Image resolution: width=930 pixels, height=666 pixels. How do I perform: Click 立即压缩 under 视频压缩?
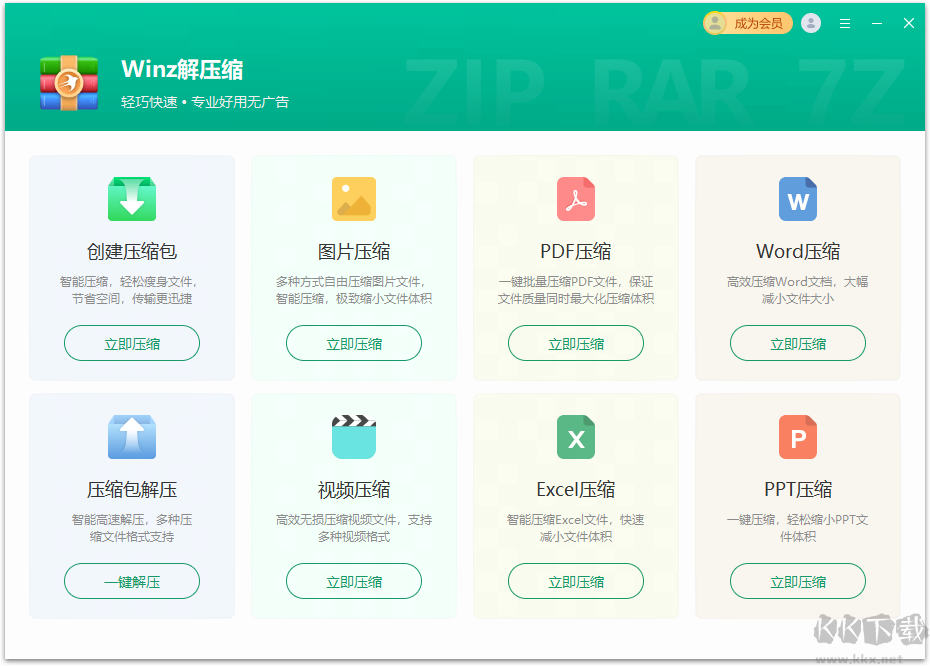pyautogui.click(x=354, y=581)
